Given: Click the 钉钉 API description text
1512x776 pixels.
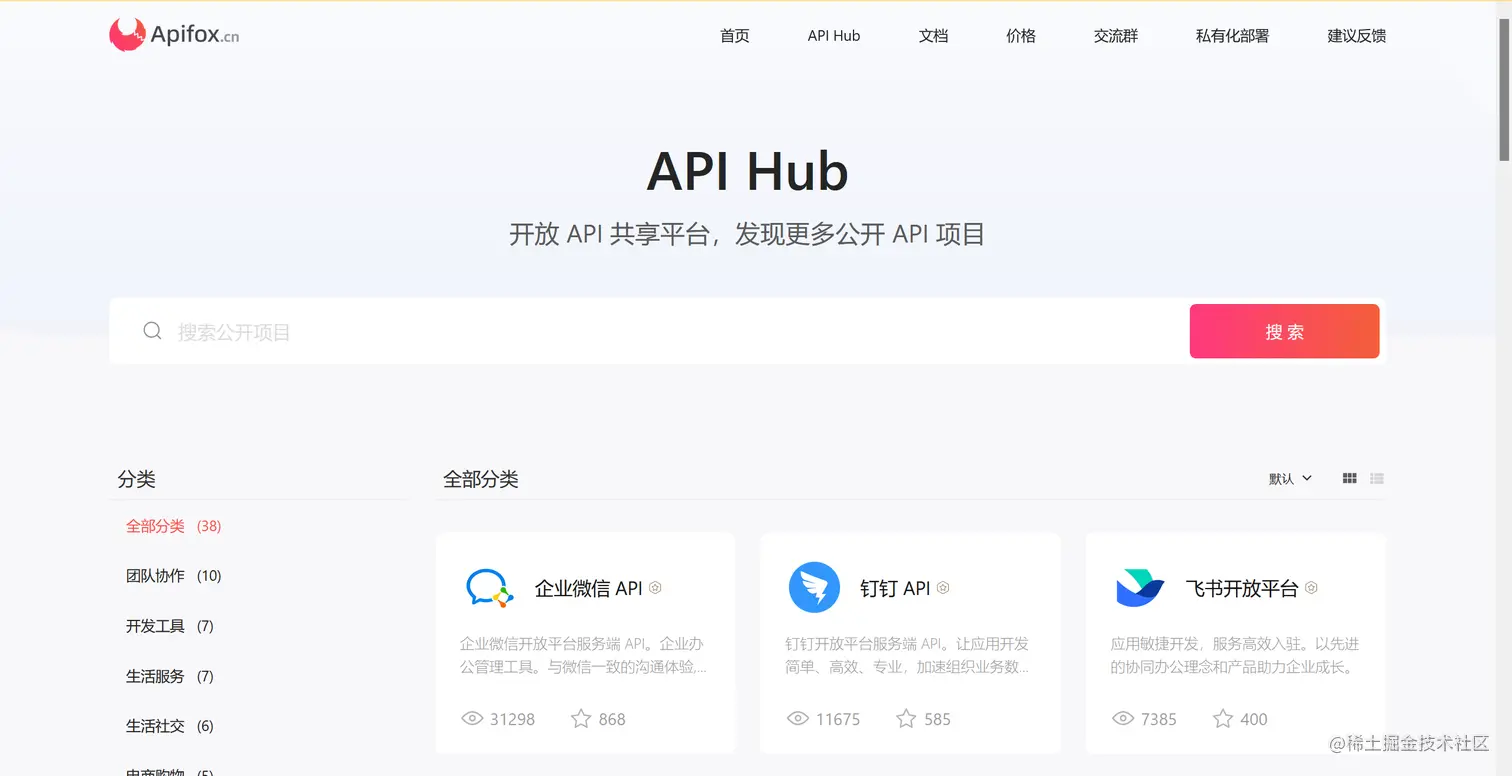Looking at the screenshot, I should [908, 655].
